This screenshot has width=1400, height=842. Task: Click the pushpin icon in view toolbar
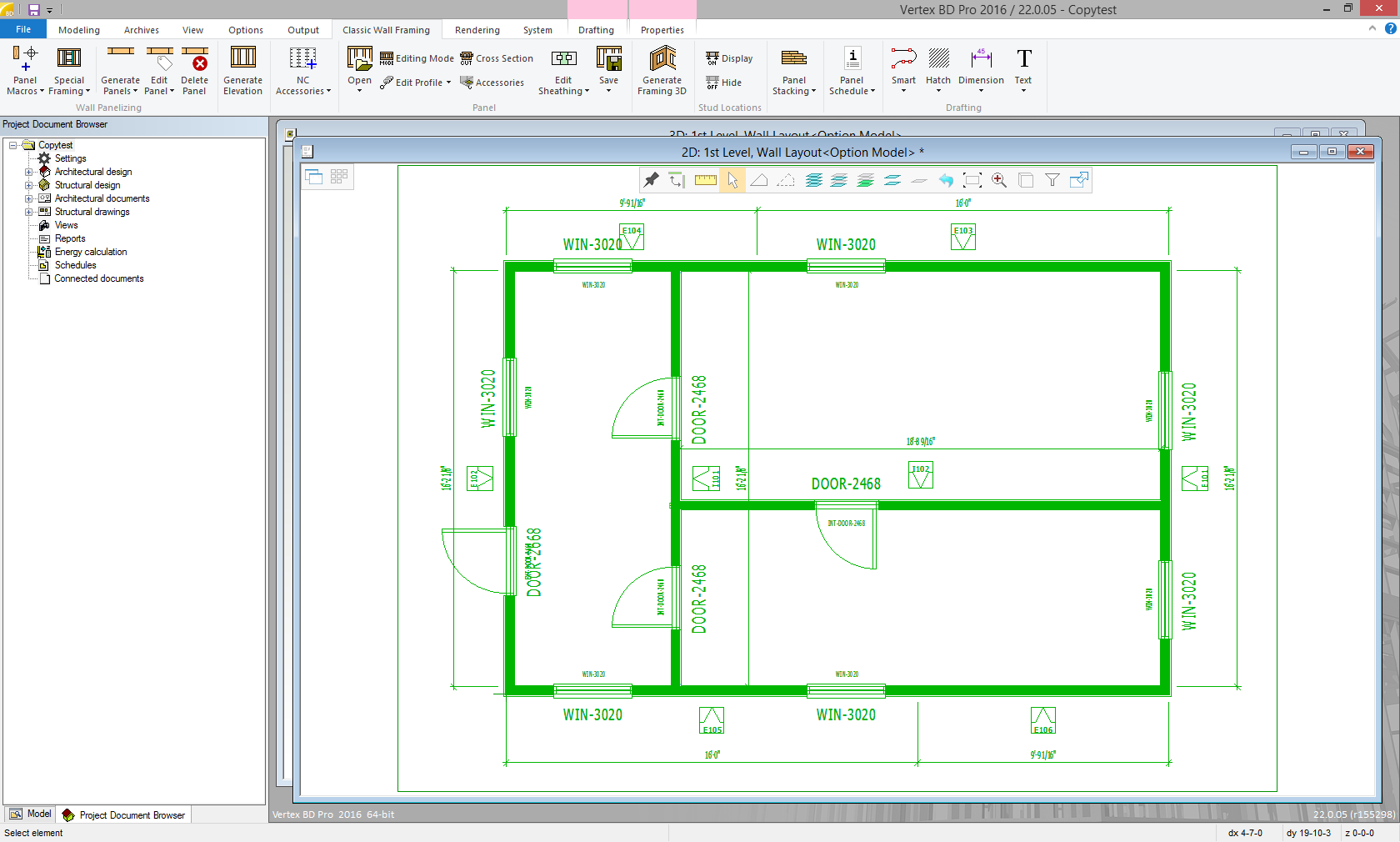point(652,180)
